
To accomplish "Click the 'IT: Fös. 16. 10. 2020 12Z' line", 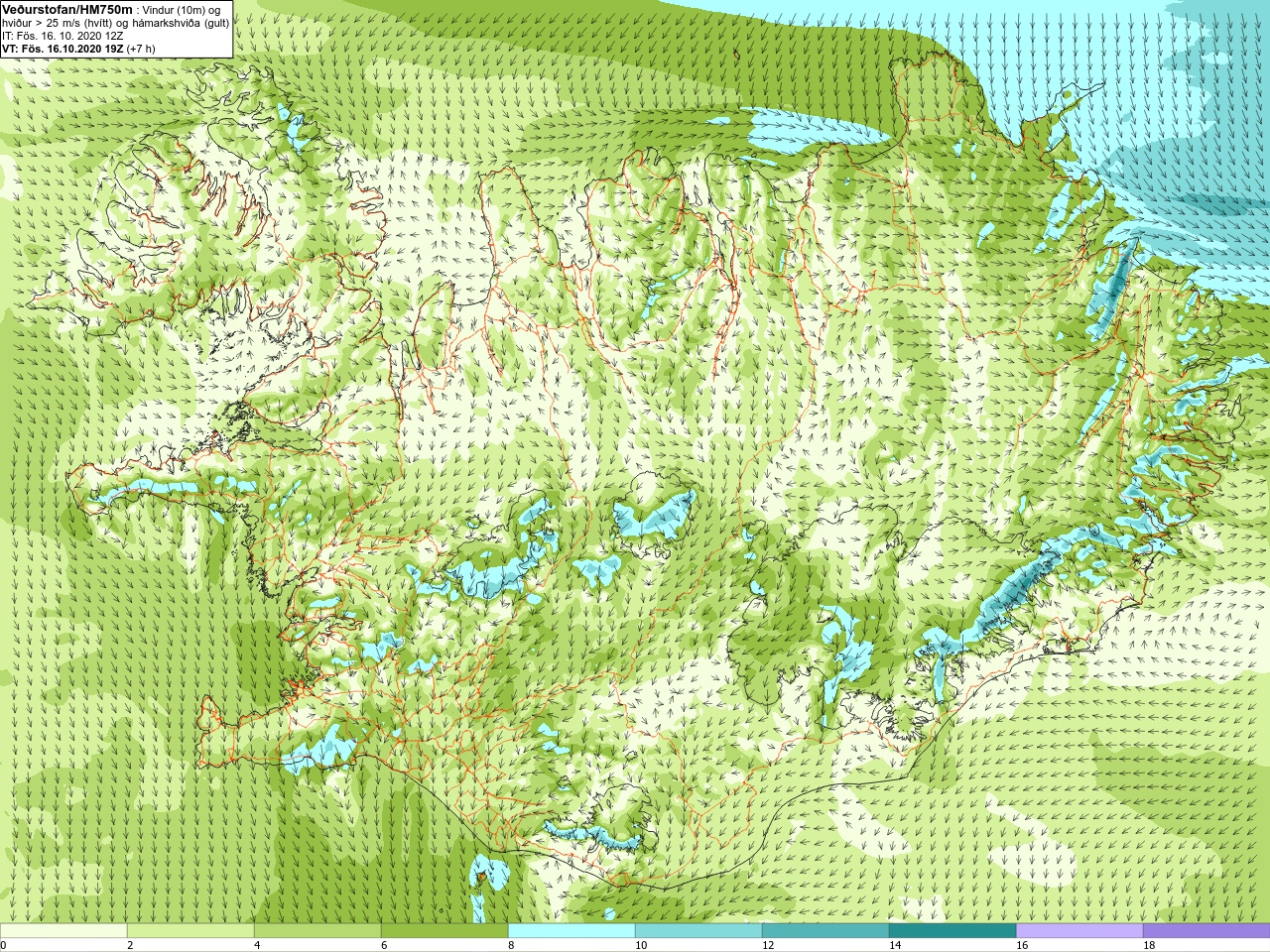I will pyautogui.click(x=63, y=36).
